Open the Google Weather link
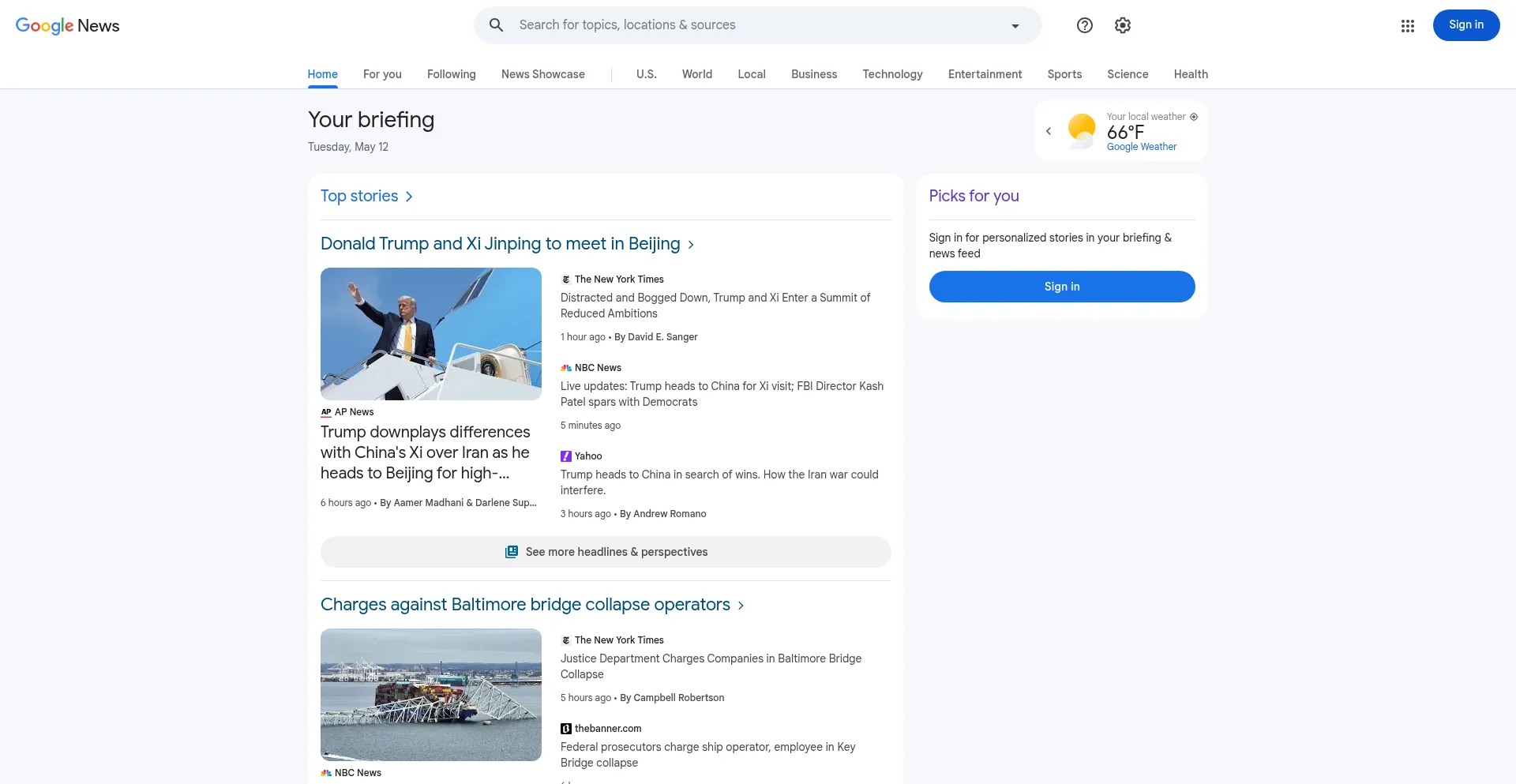 (1142, 147)
